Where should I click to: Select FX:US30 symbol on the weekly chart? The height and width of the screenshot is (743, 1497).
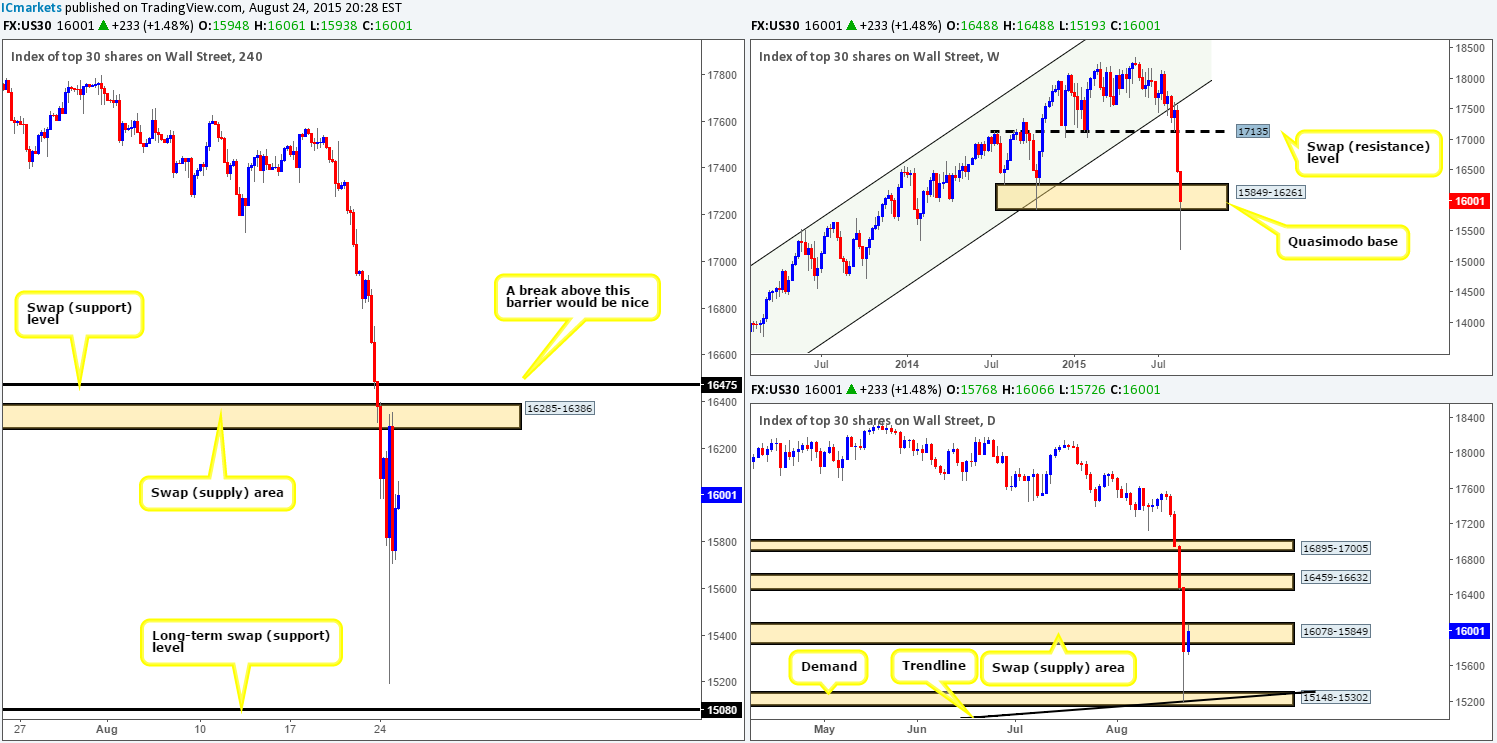(x=773, y=26)
